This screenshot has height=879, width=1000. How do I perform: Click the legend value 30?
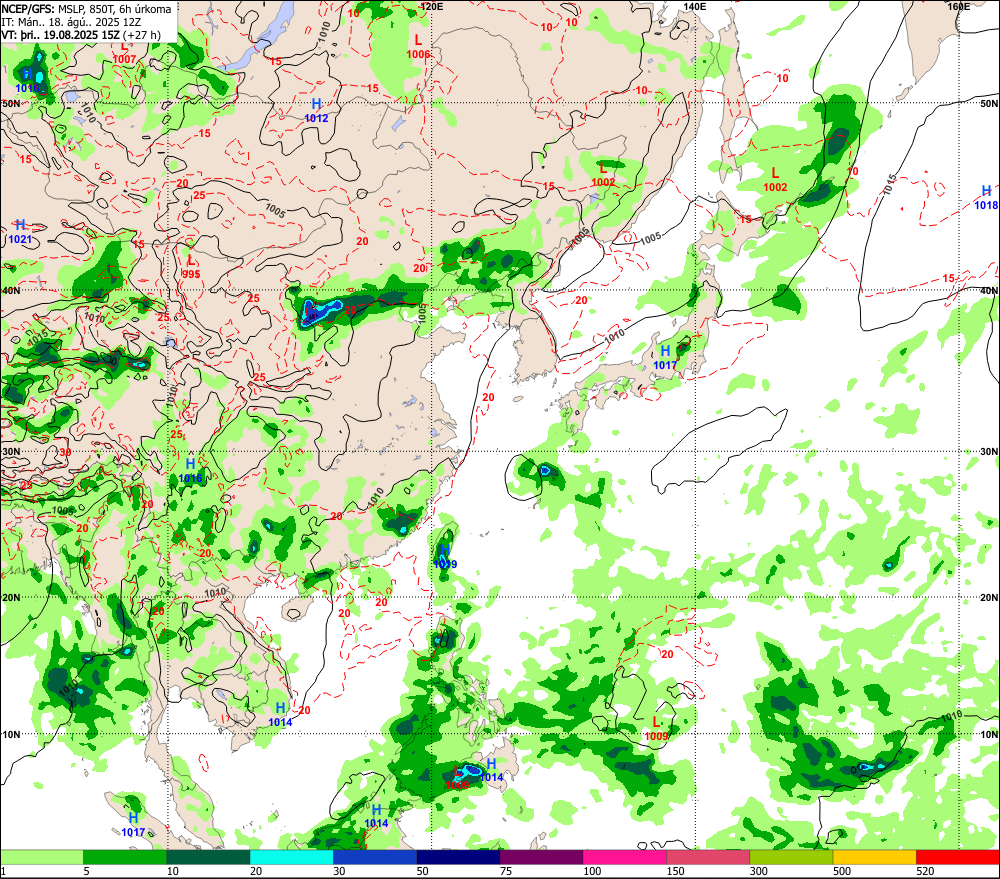[x=339, y=871]
